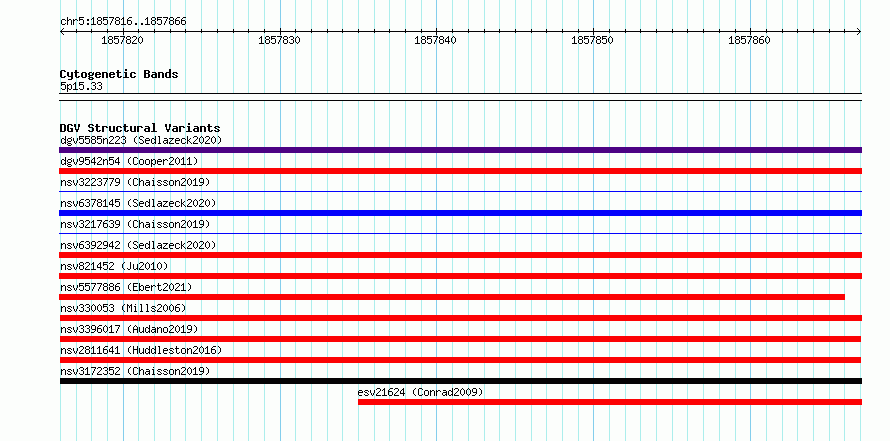This screenshot has width=890, height=441.
Task: Click ruler position 1857830
Action: [279, 40]
